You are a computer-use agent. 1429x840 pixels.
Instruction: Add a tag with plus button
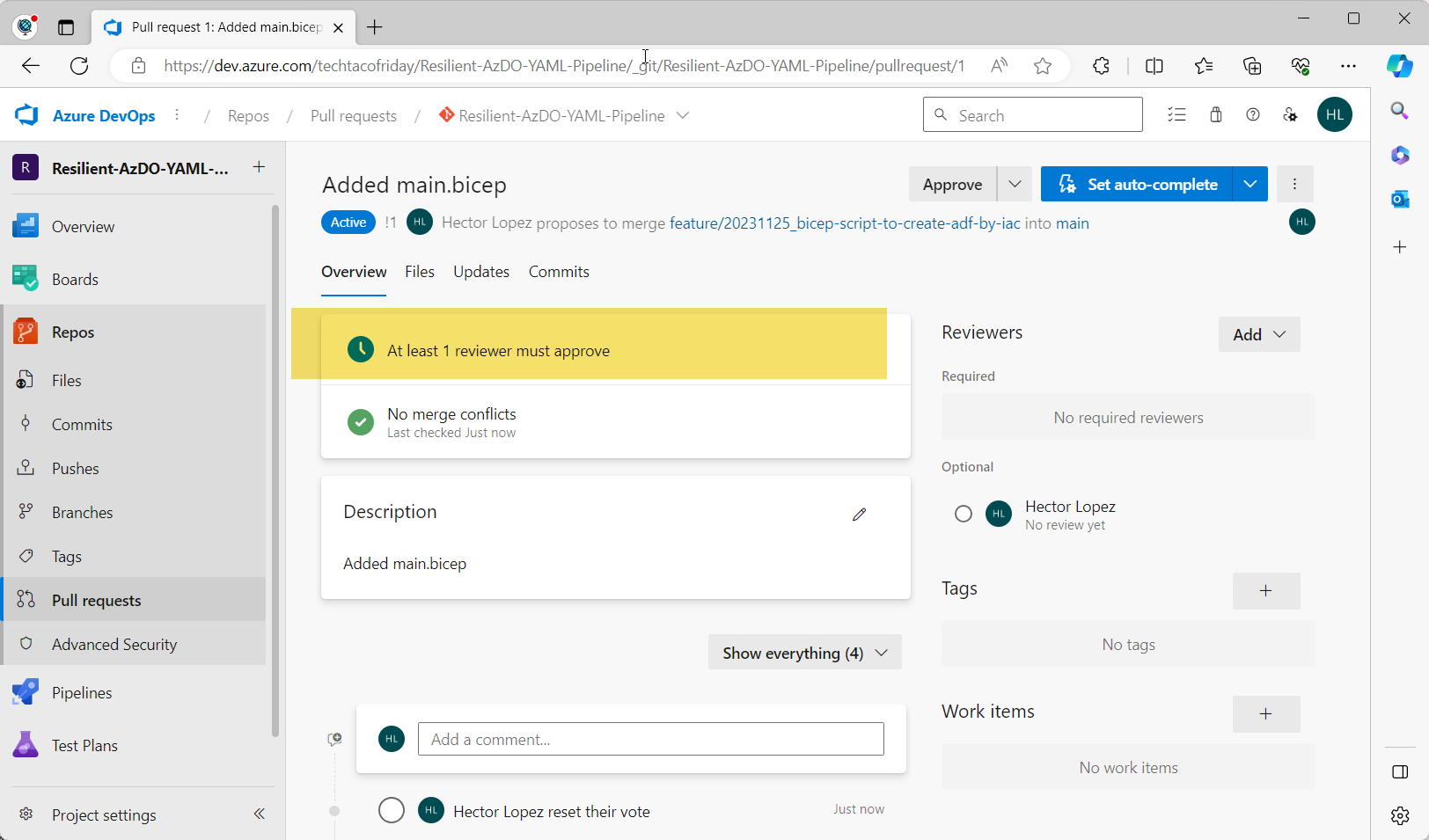point(1266,591)
